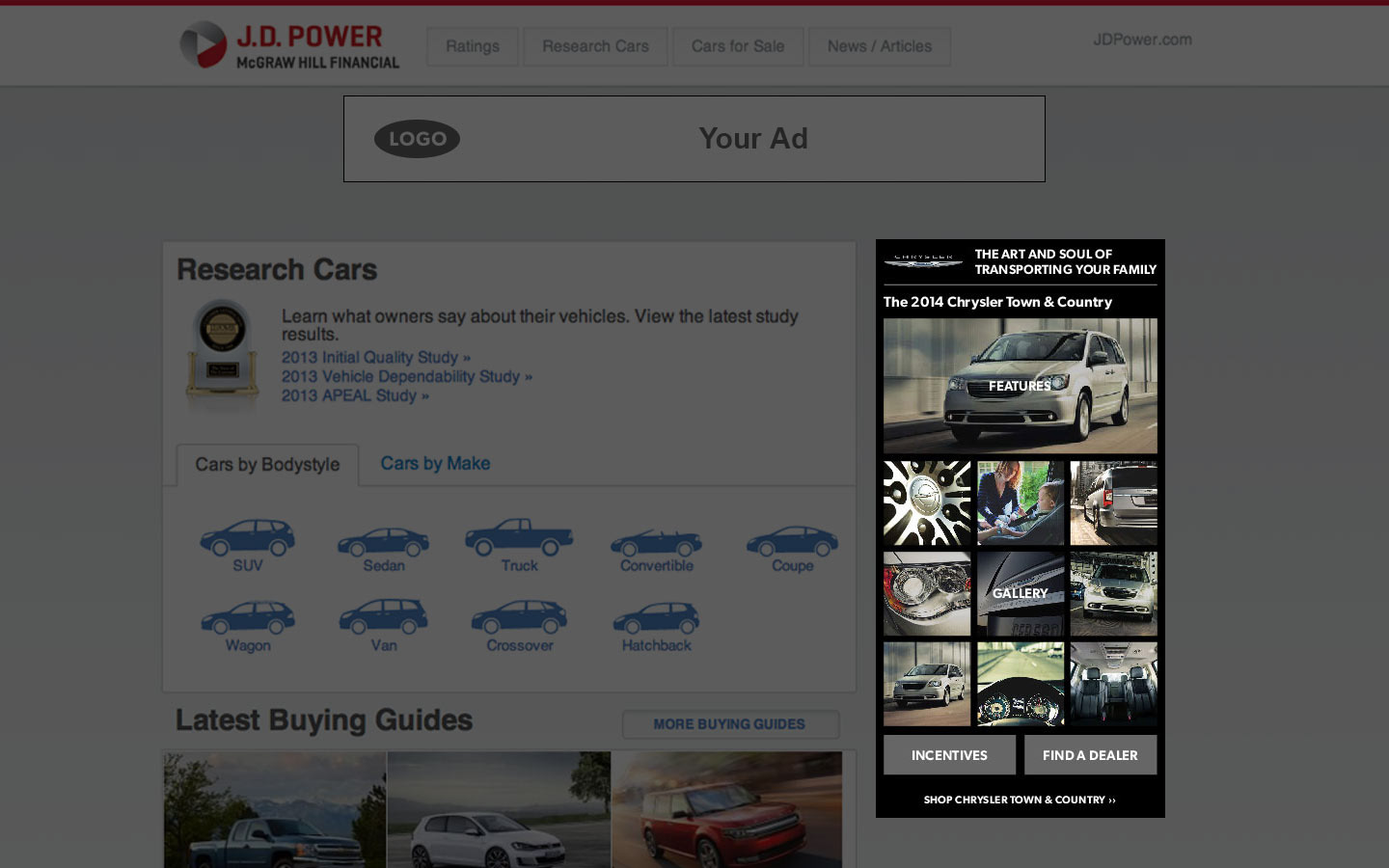This screenshot has width=1389, height=868.
Task: Open 2013 Initial Quality Study link
Action: pos(376,357)
